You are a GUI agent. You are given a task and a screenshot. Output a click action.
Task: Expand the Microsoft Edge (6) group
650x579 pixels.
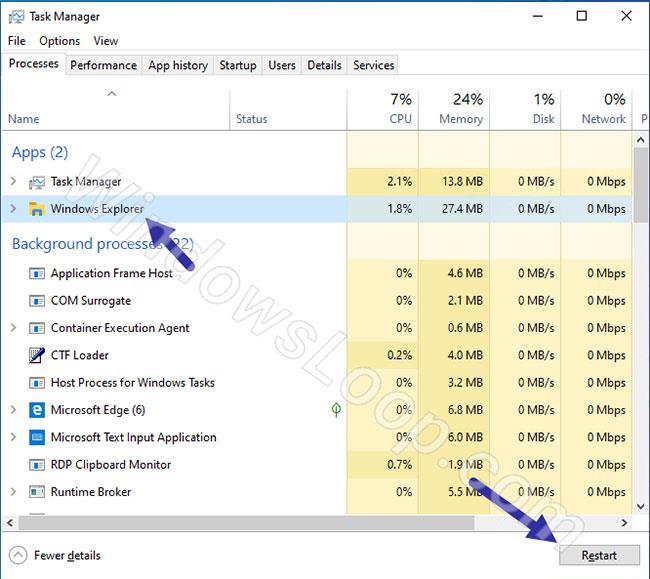(13, 410)
